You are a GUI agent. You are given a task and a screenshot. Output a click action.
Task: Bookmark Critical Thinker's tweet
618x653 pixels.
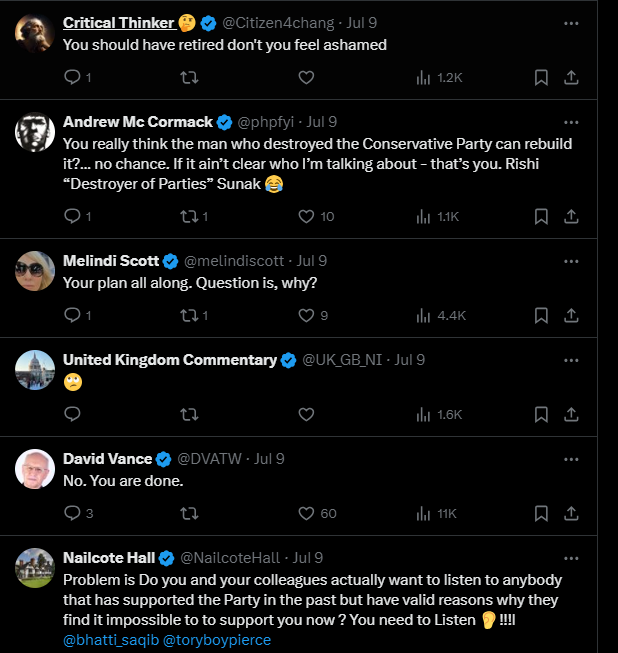(x=541, y=77)
